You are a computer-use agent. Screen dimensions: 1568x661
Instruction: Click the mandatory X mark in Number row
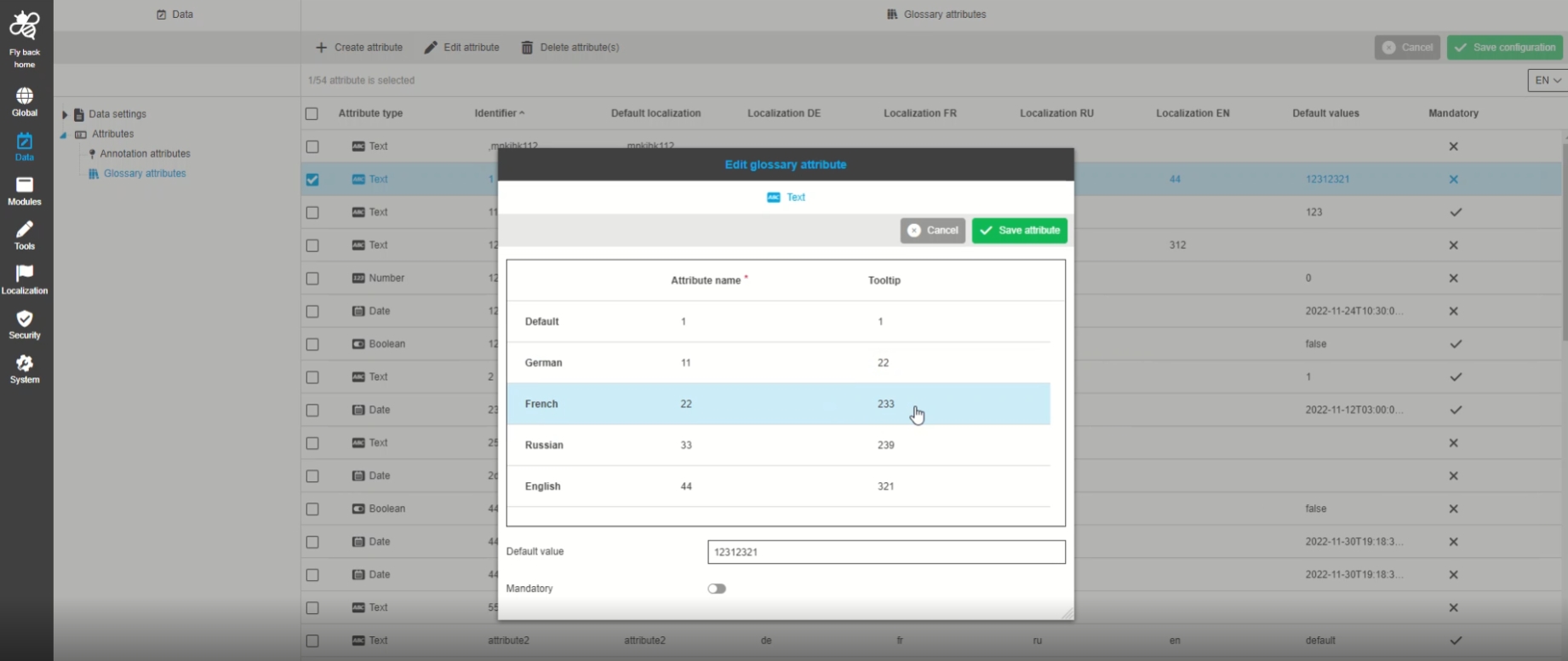point(1454,279)
